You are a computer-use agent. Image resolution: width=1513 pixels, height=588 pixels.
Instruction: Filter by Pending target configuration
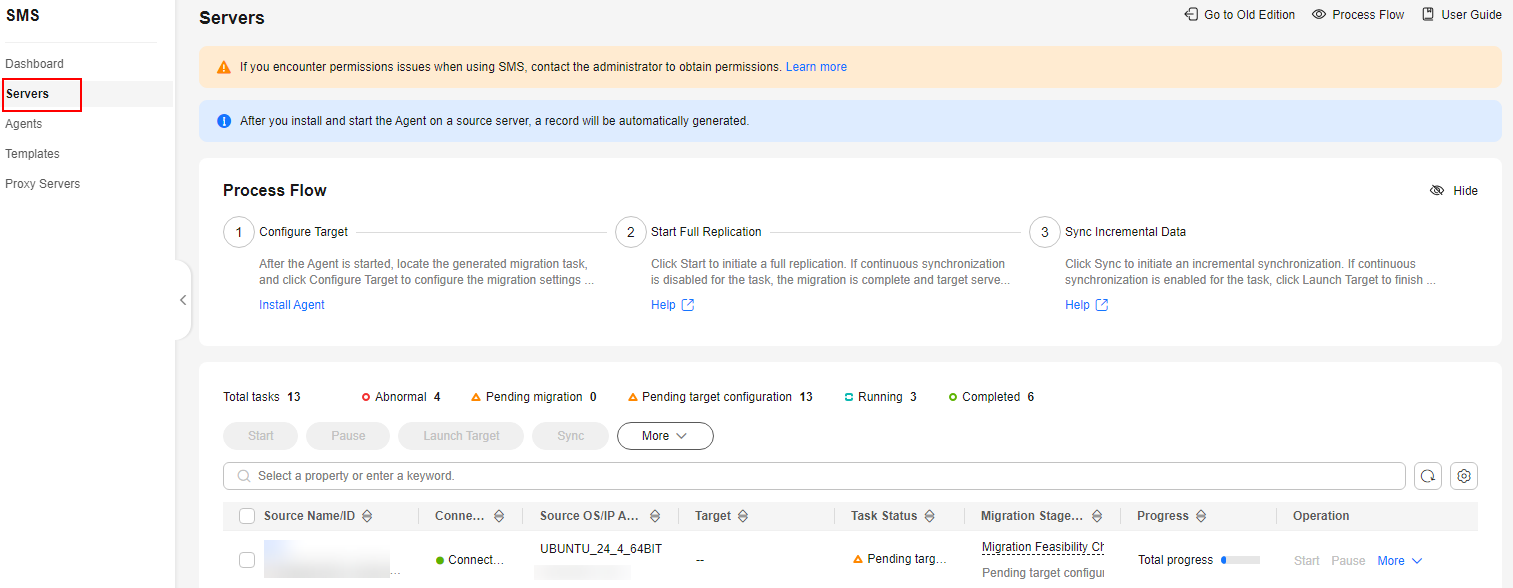720,397
